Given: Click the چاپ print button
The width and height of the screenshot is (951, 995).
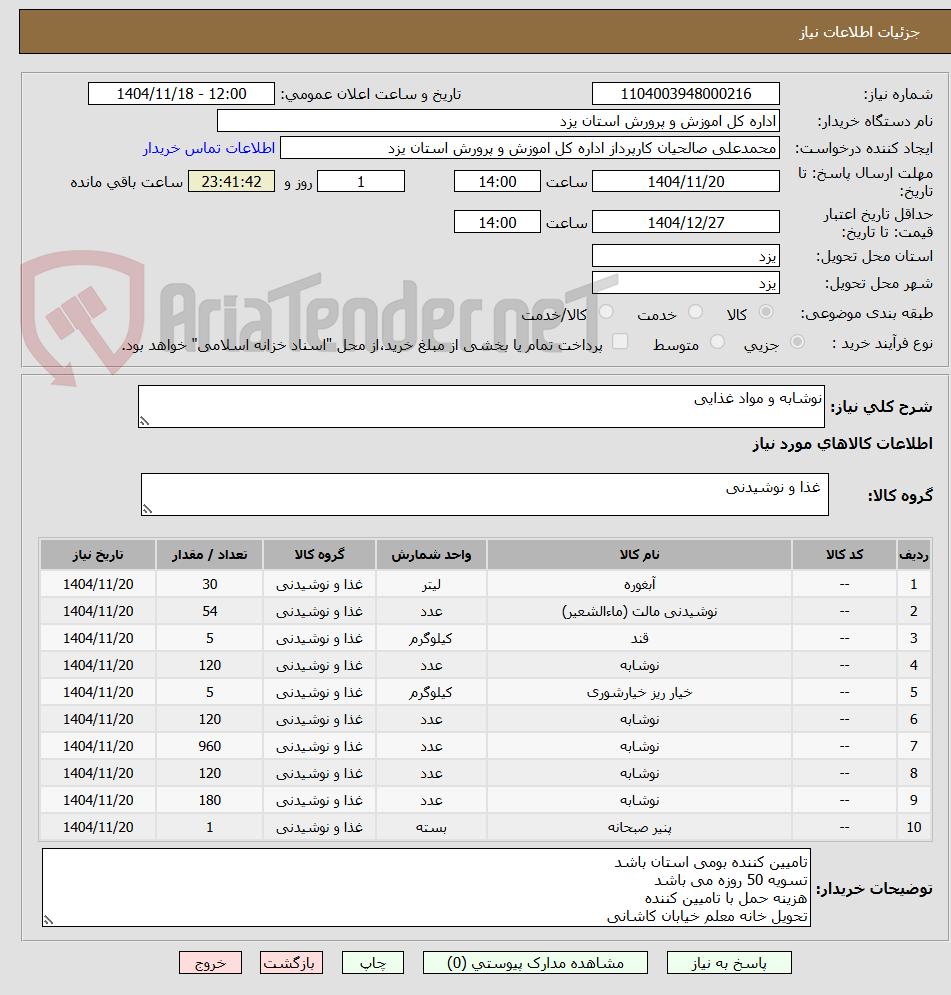Looking at the screenshot, I should pyautogui.click(x=373, y=963).
